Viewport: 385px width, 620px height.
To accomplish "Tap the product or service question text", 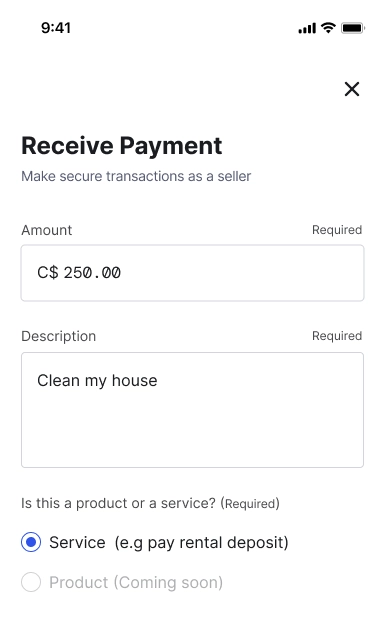I will coord(150,503).
